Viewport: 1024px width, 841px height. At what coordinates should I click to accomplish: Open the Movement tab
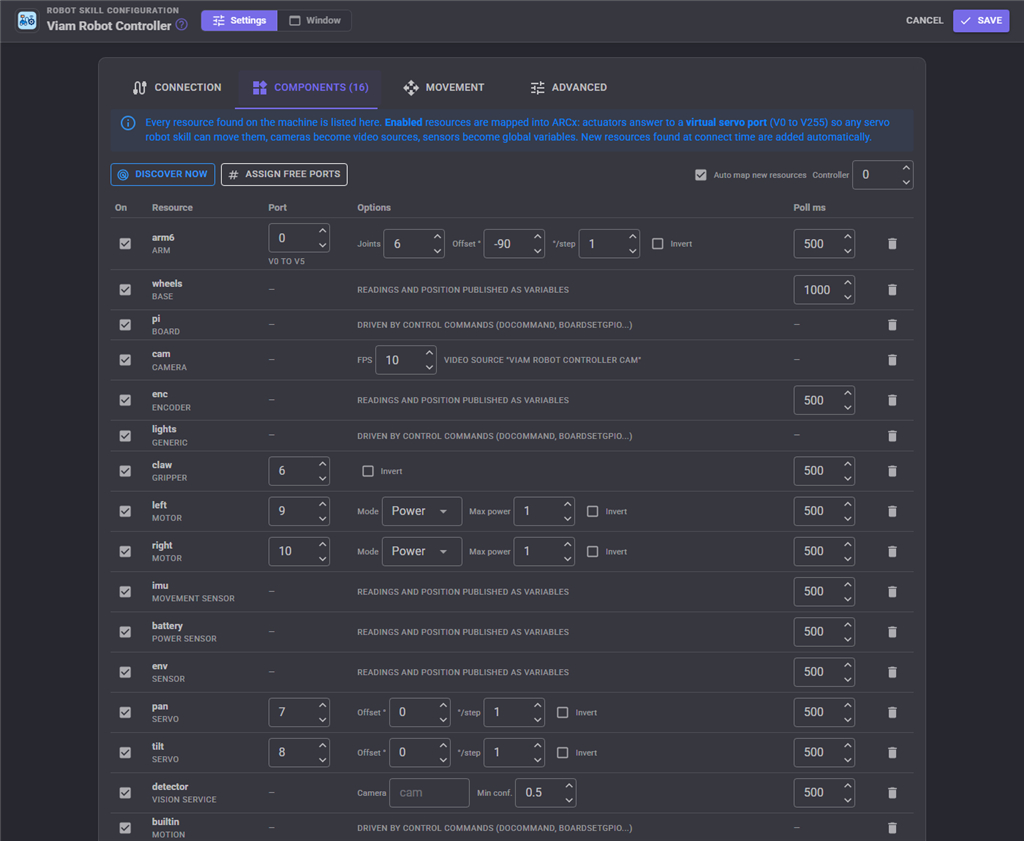coord(443,87)
